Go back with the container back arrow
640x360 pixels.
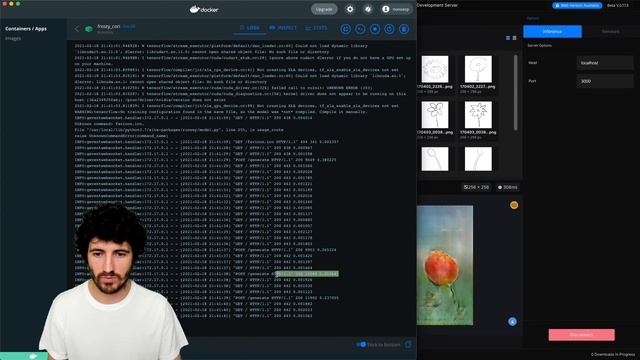77,29
